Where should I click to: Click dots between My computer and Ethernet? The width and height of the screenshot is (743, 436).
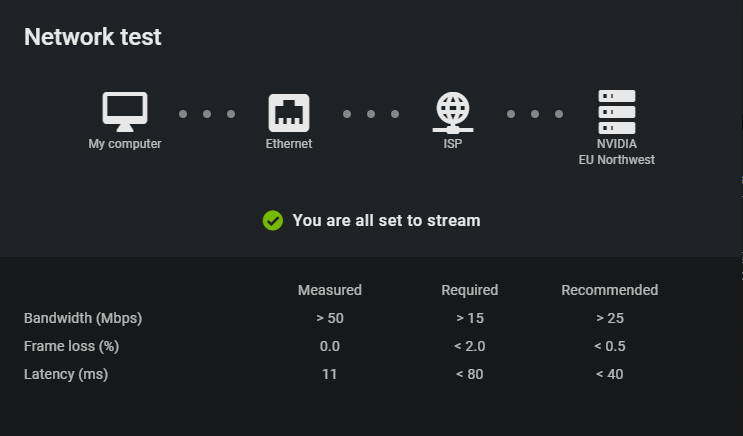[x=207, y=114]
